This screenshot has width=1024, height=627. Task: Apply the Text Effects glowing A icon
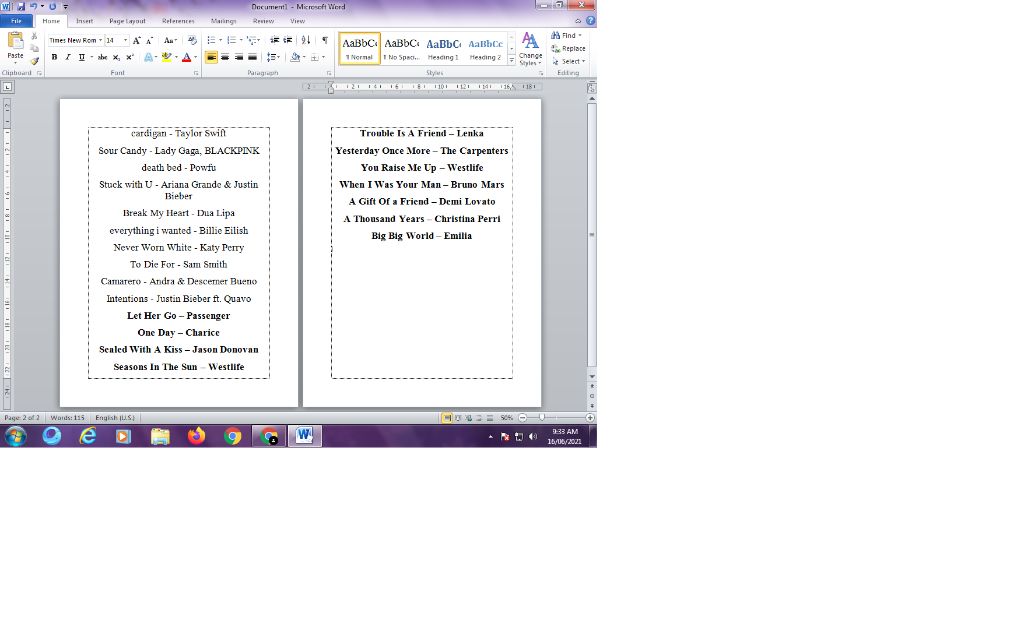coord(148,57)
